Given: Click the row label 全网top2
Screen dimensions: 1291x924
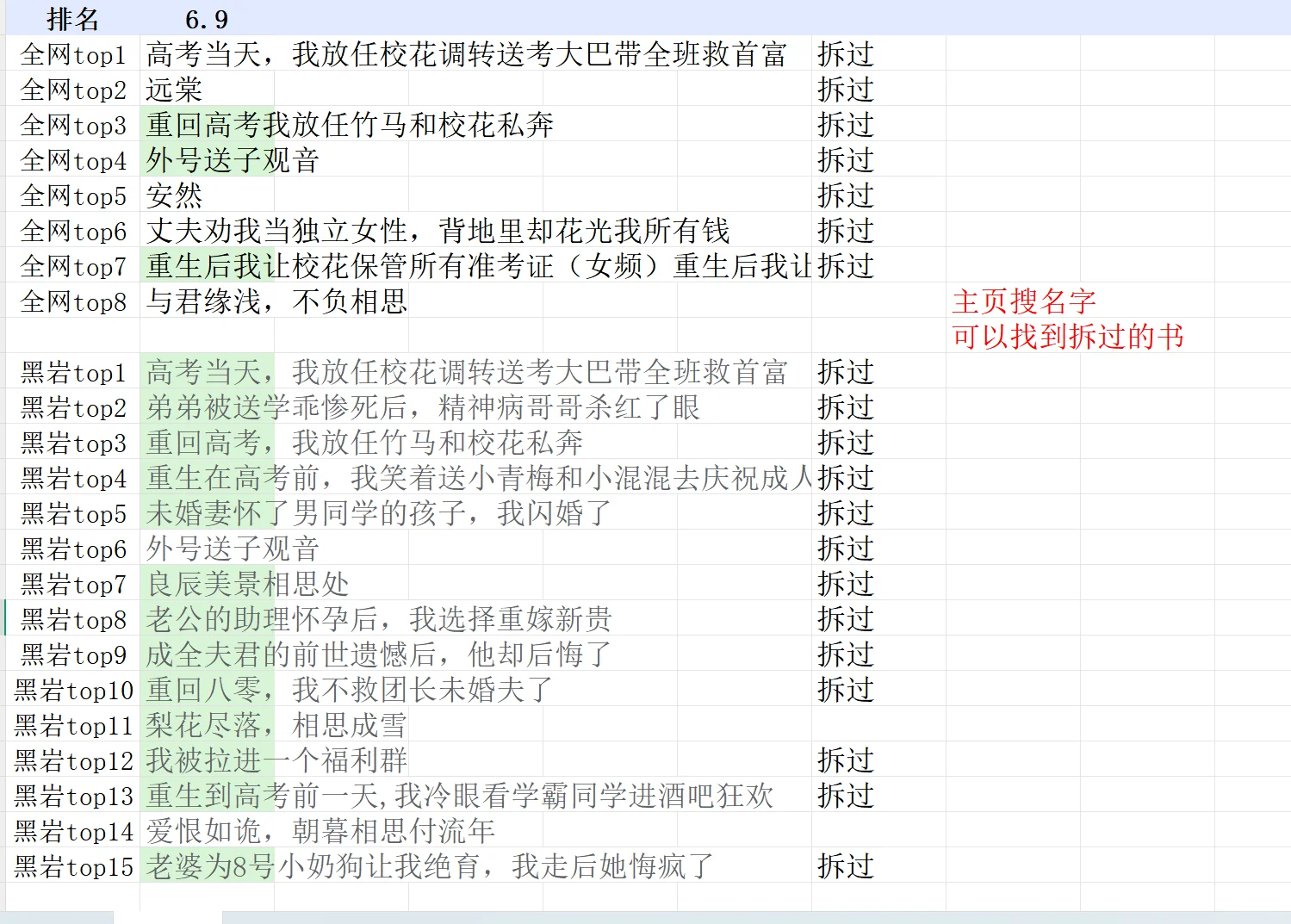Looking at the screenshot, I should pyautogui.click(x=72, y=90).
